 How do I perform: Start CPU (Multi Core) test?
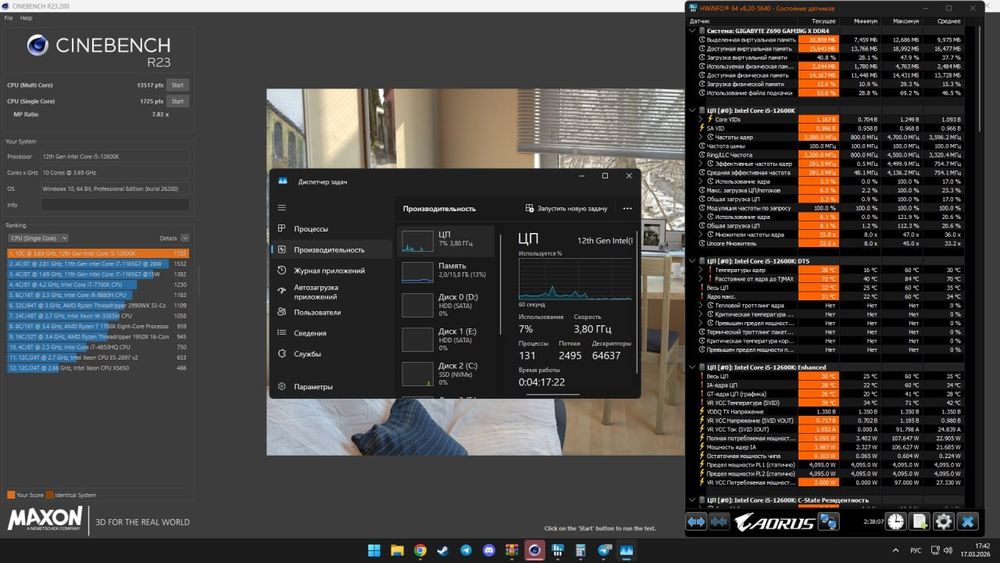pyautogui.click(x=177, y=85)
